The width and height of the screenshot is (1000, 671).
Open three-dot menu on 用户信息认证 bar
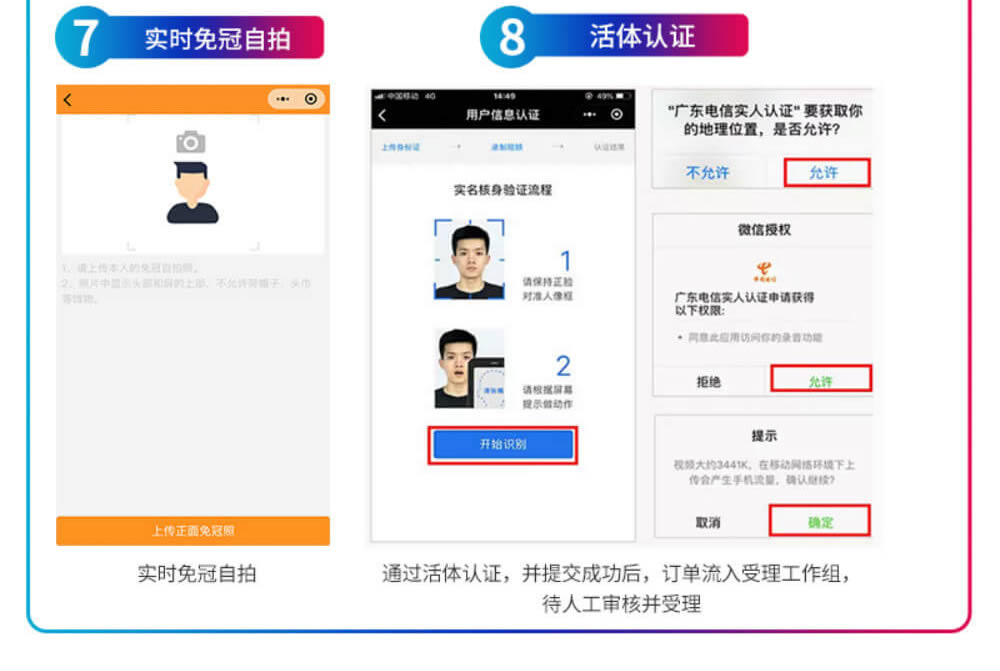[589, 115]
